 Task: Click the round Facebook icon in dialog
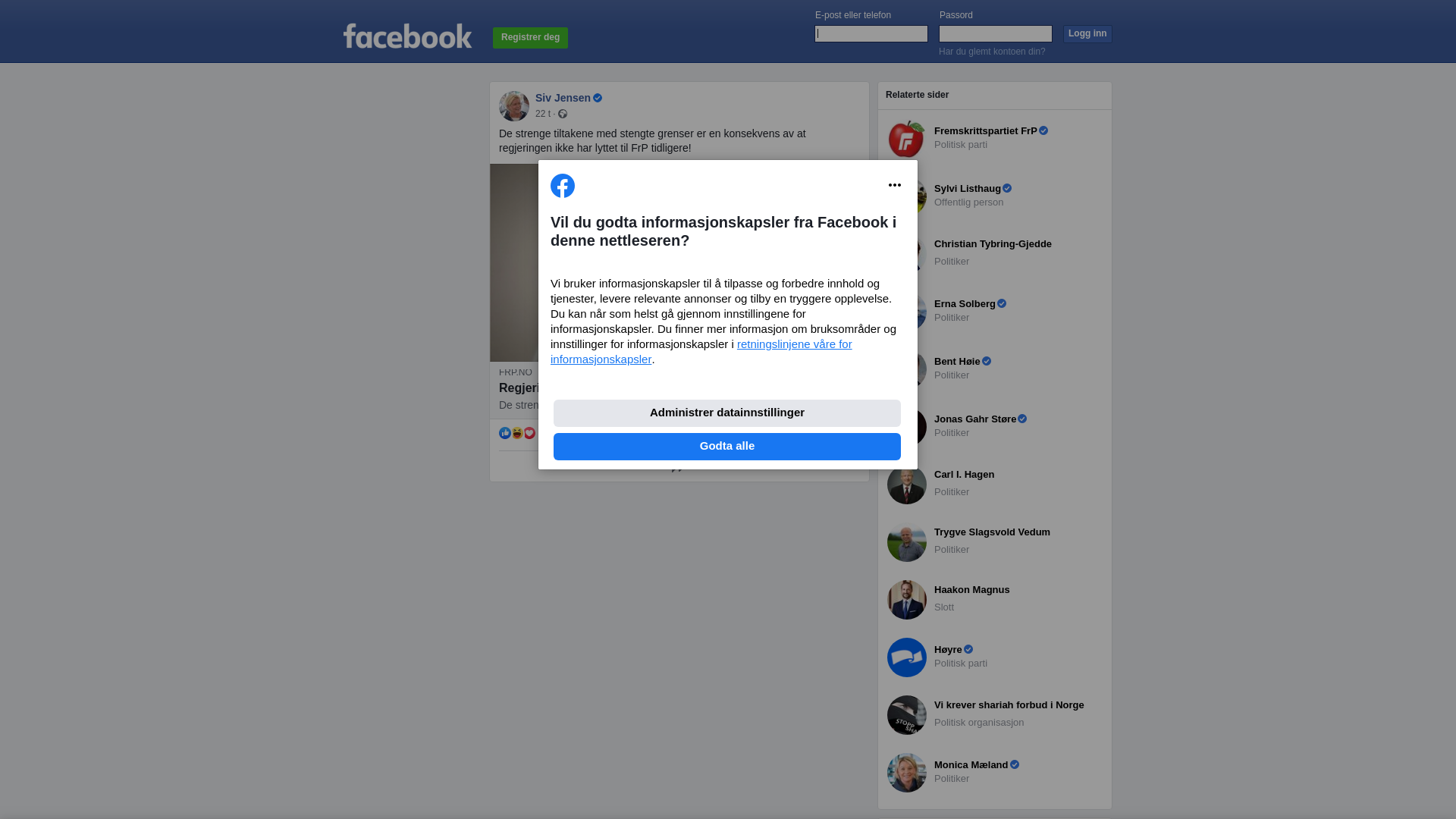click(x=563, y=186)
